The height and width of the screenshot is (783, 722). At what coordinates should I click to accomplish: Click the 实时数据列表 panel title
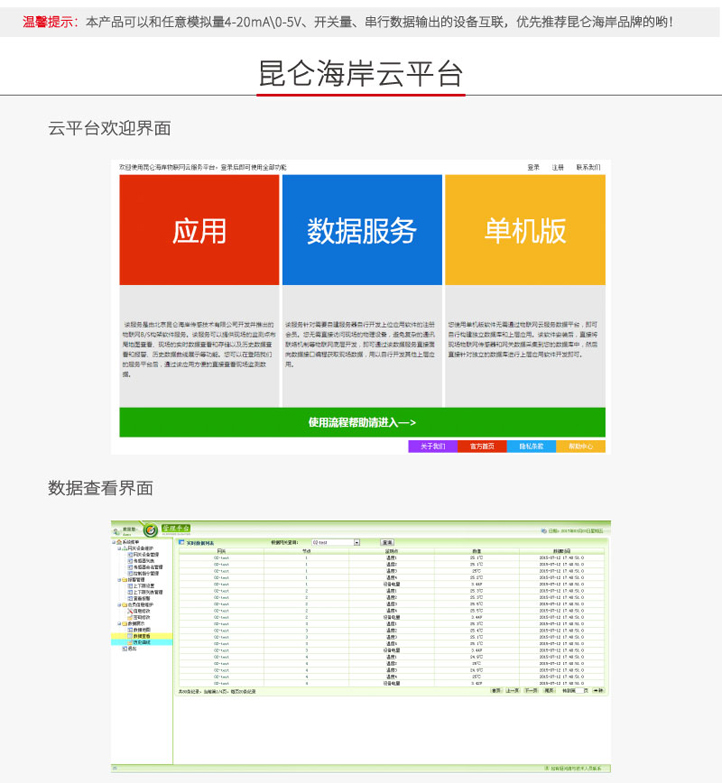pyautogui.click(x=200, y=543)
